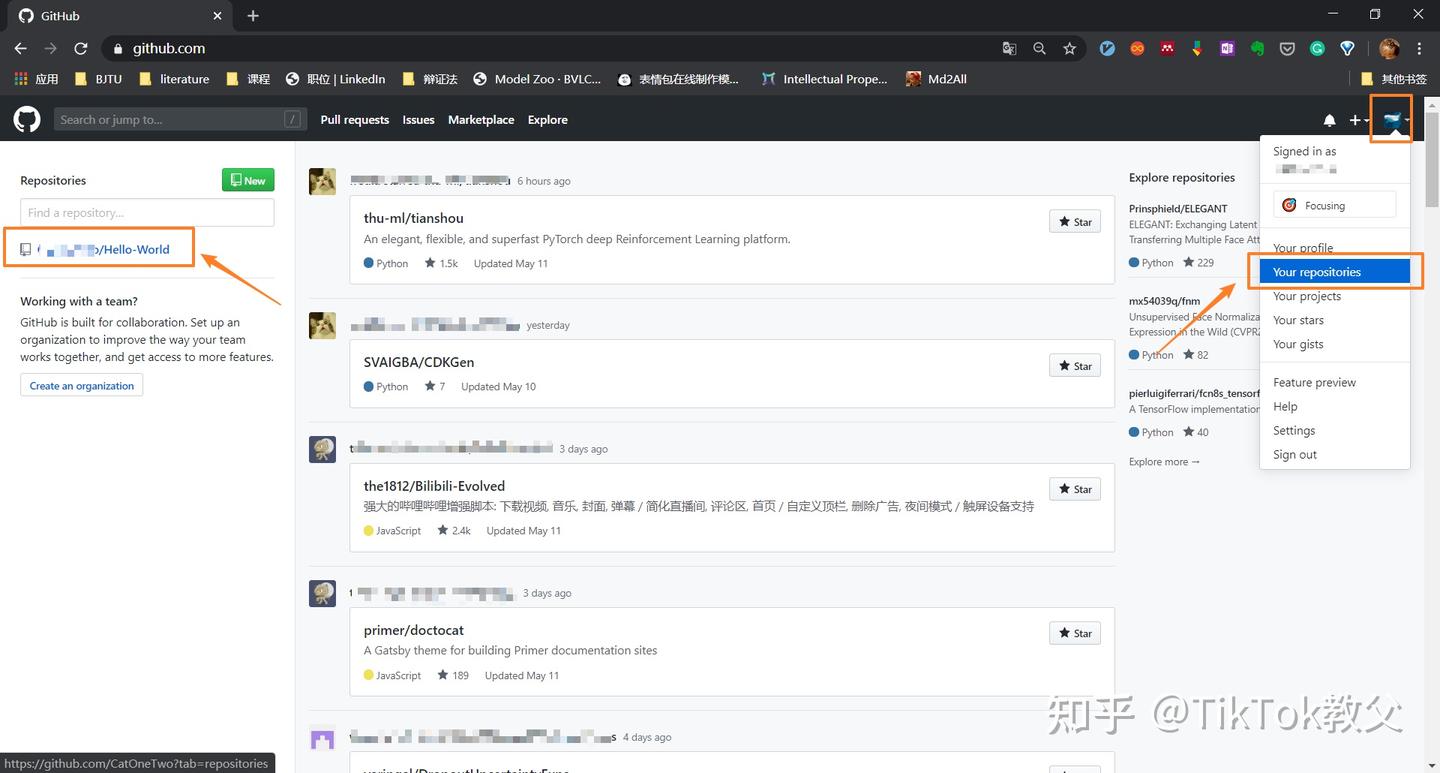Open your profile avatar dropdown
Screen dimensions: 1440x773
[x=1390, y=119]
